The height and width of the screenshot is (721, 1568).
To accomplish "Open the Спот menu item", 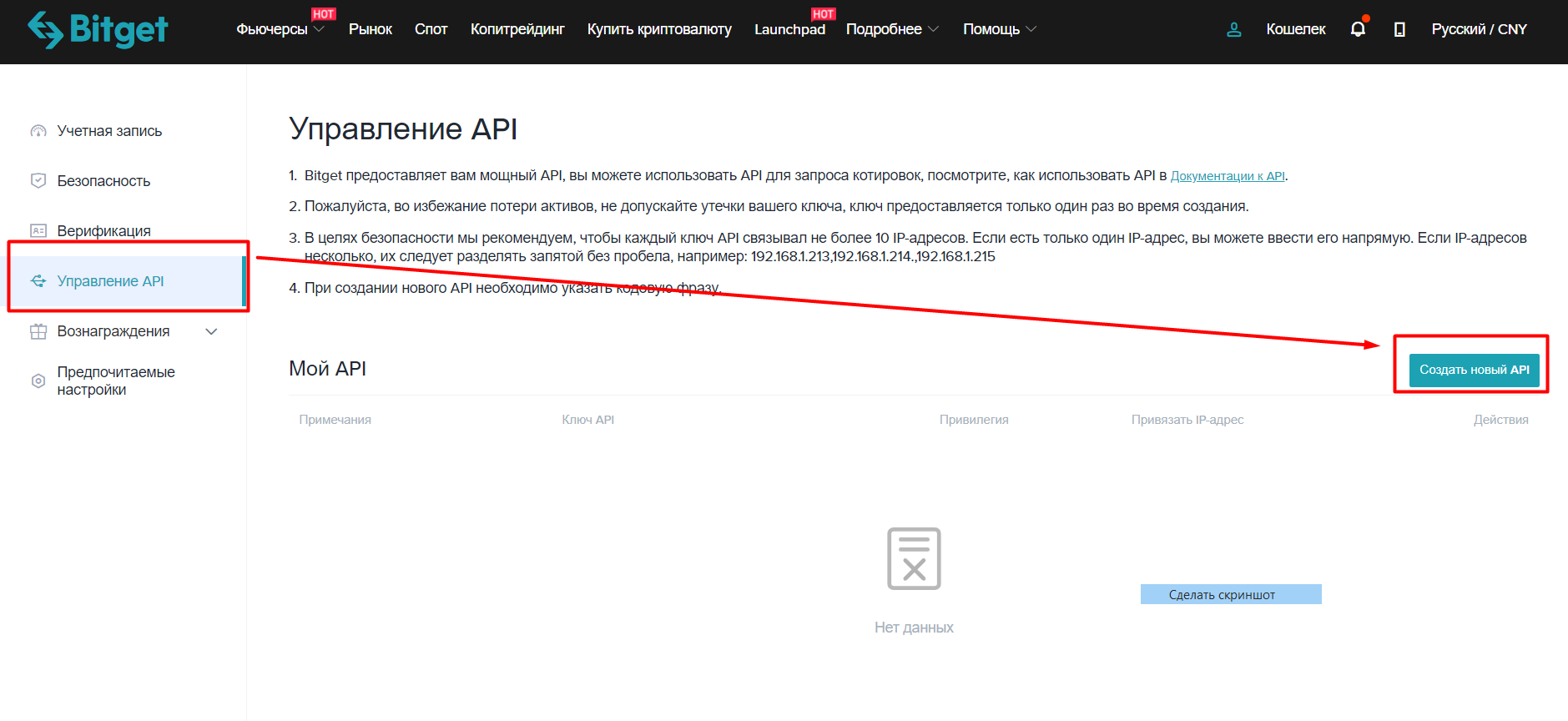I will pos(431,29).
